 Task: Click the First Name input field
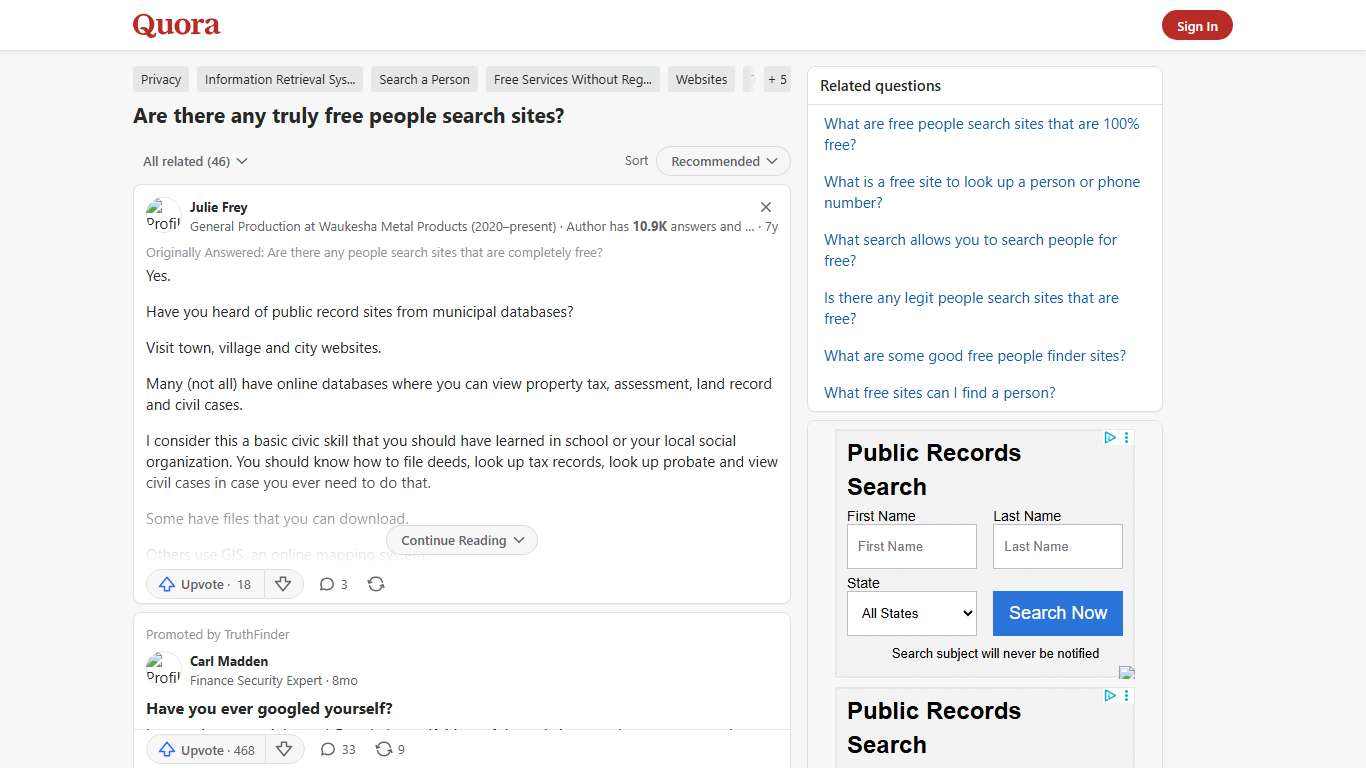[x=910, y=546]
